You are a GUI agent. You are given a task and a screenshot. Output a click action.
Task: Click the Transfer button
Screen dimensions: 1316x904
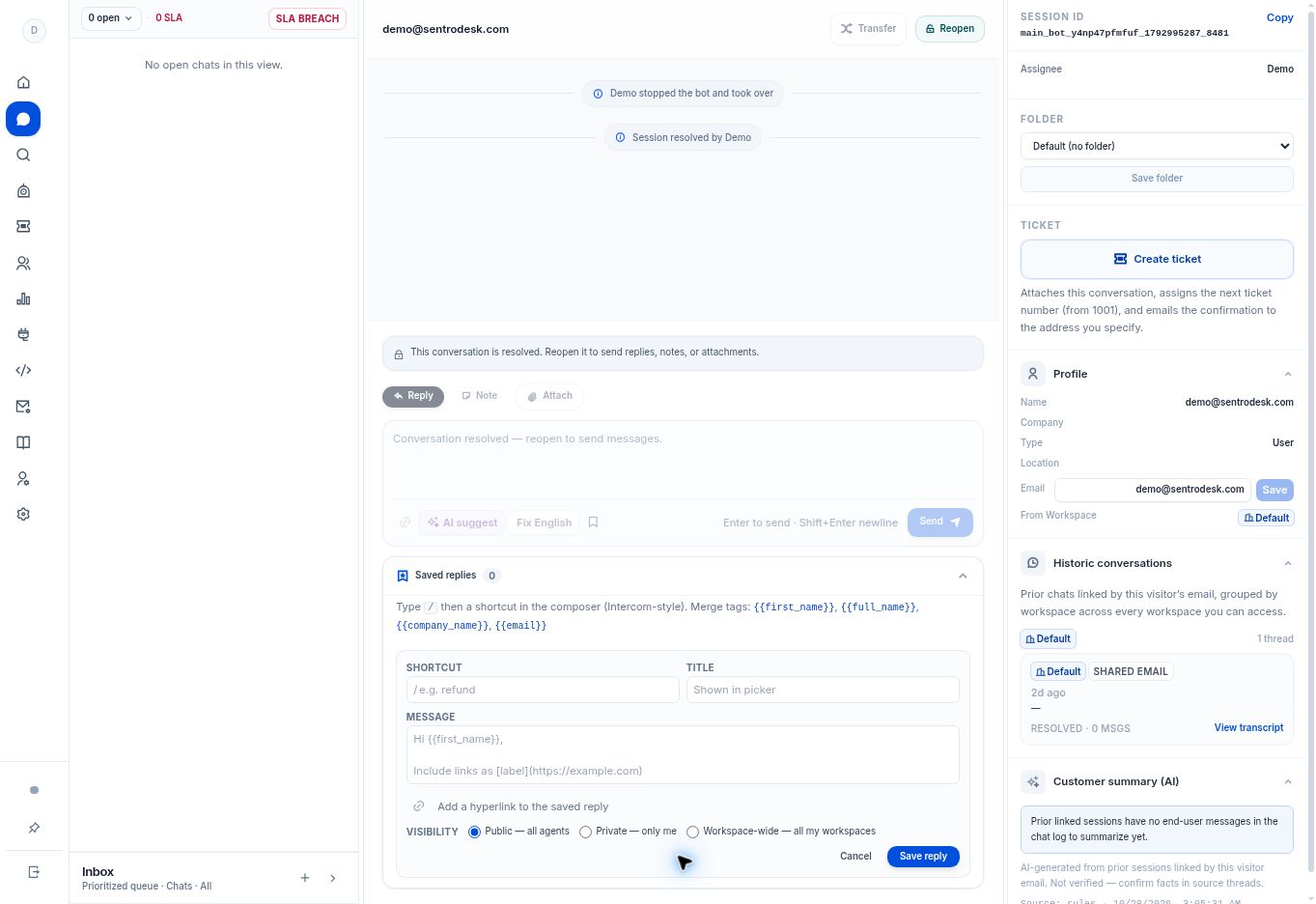[868, 29]
